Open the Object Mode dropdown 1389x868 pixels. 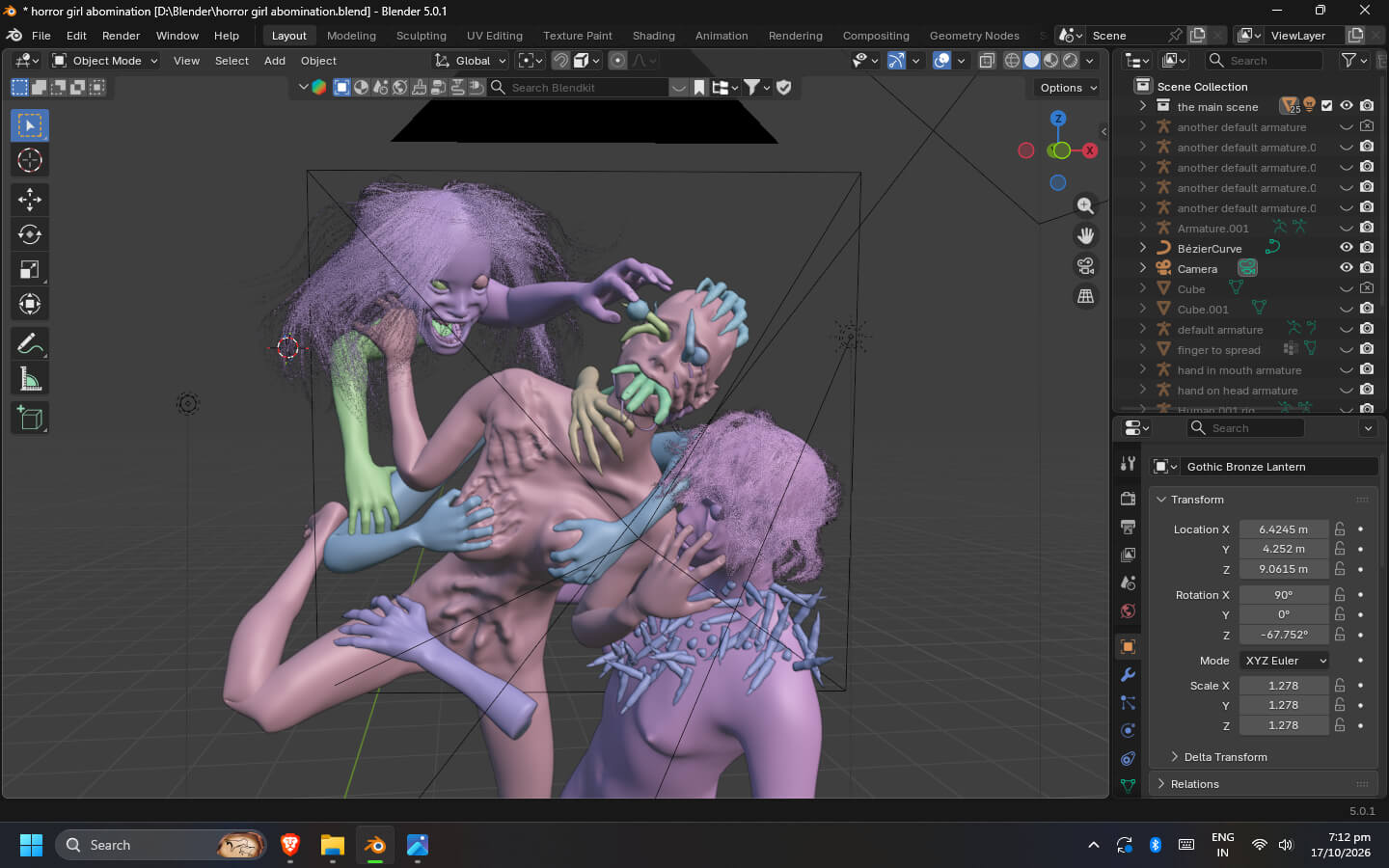point(105,61)
